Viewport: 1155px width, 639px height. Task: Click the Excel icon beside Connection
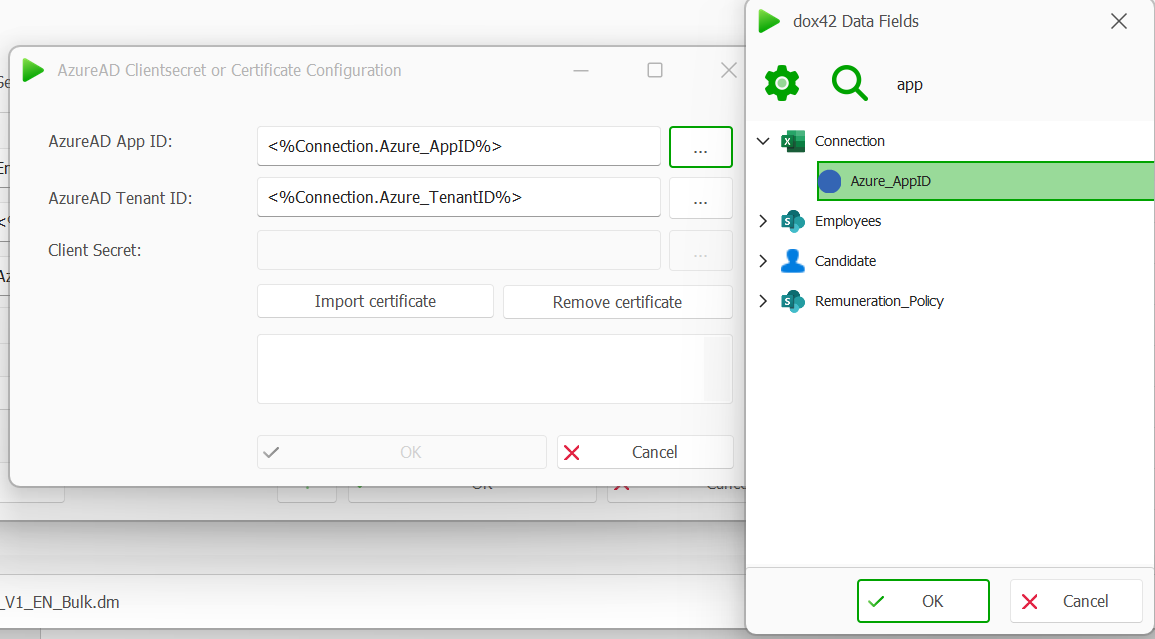point(793,141)
